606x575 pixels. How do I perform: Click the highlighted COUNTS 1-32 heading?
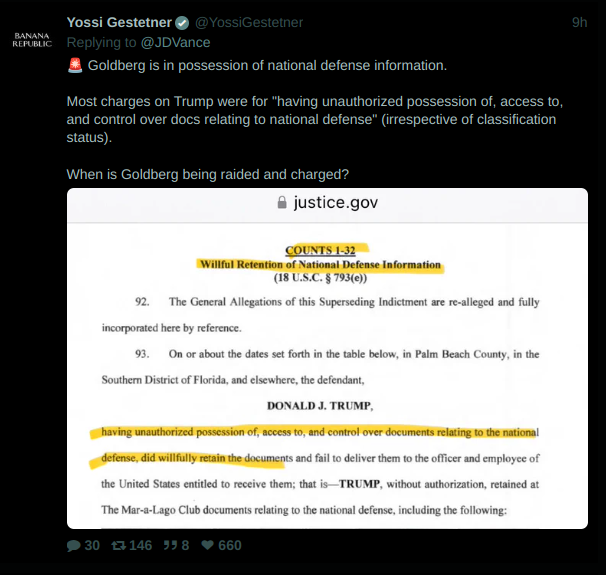pyautogui.click(x=320, y=250)
